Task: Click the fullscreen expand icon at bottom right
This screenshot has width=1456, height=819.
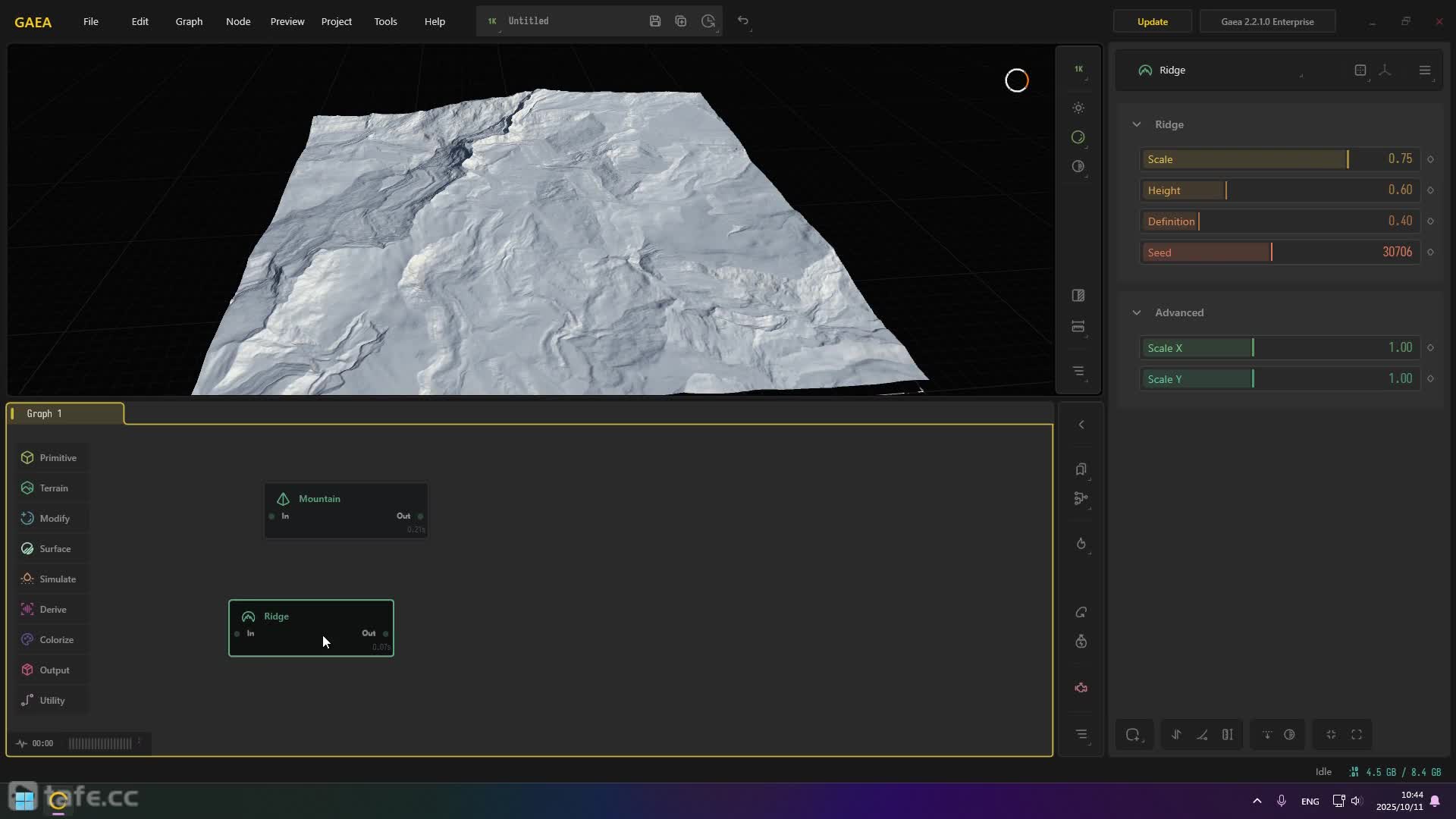Action: pyautogui.click(x=1357, y=734)
